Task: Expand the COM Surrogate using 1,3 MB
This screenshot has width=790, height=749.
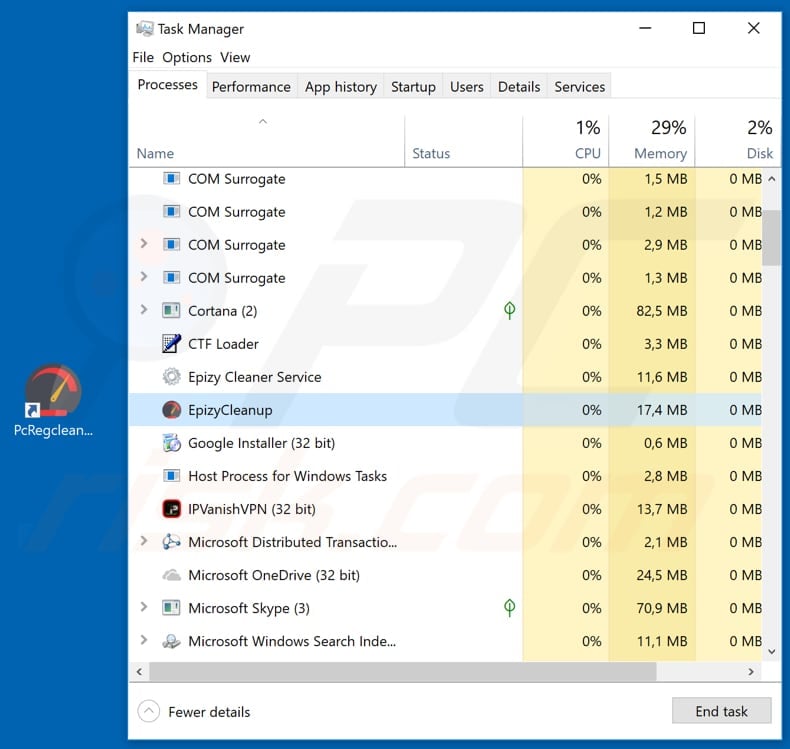Action: 144,277
